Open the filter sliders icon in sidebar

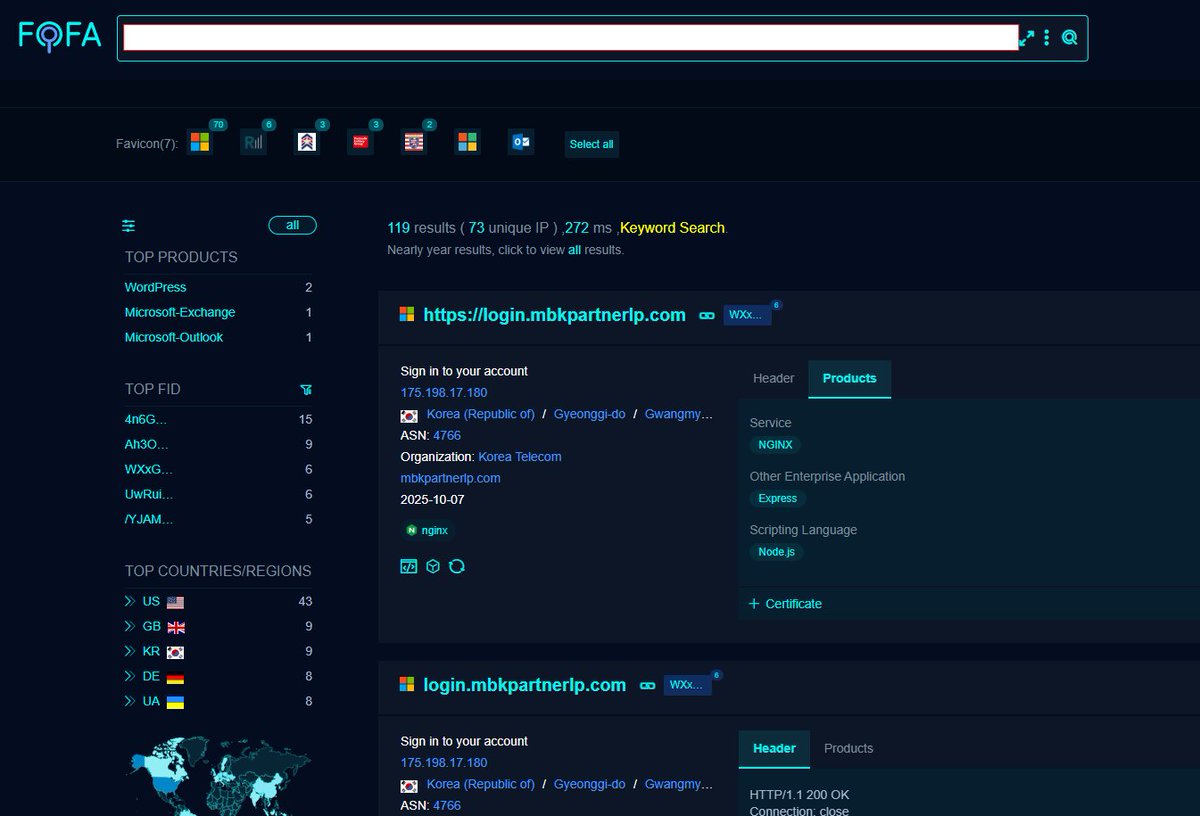click(129, 226)
